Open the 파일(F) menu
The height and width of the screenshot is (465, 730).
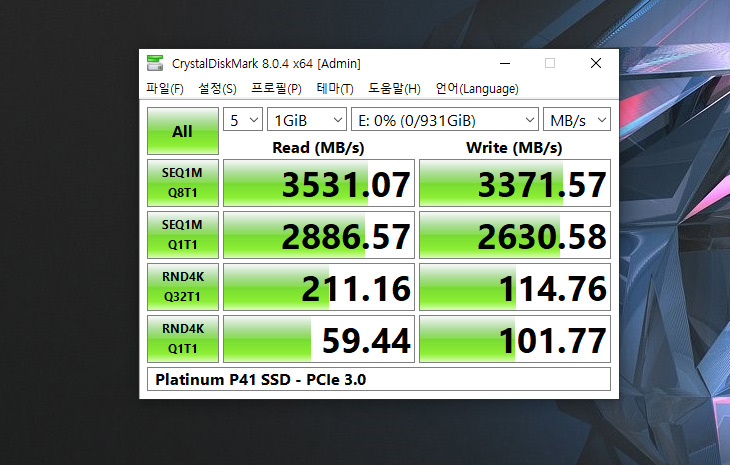coord(165,88)
